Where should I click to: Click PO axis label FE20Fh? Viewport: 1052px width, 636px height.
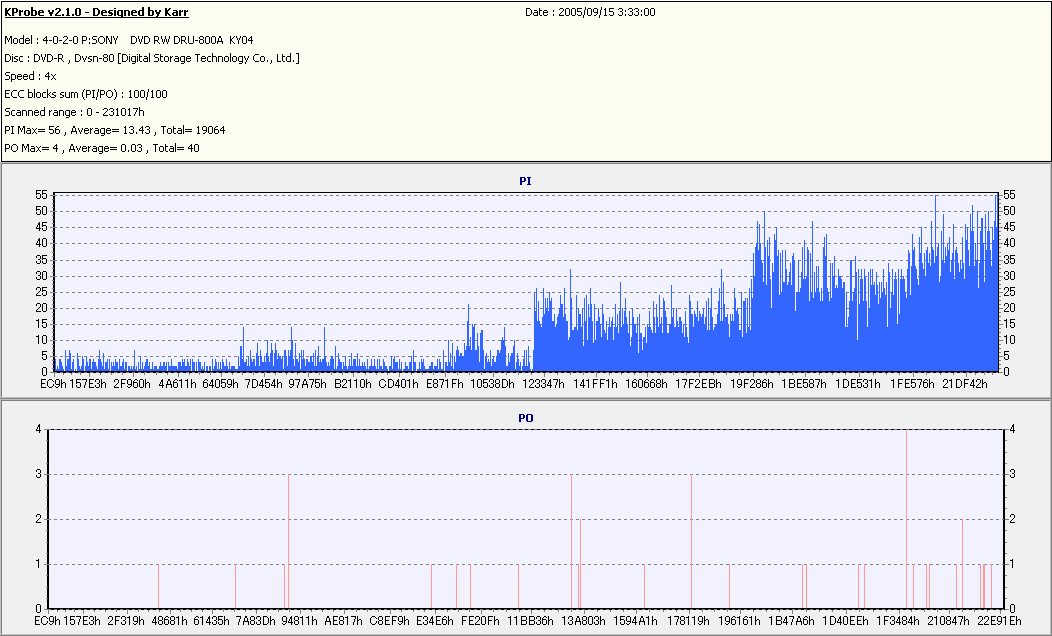click(x=480, y=621)
